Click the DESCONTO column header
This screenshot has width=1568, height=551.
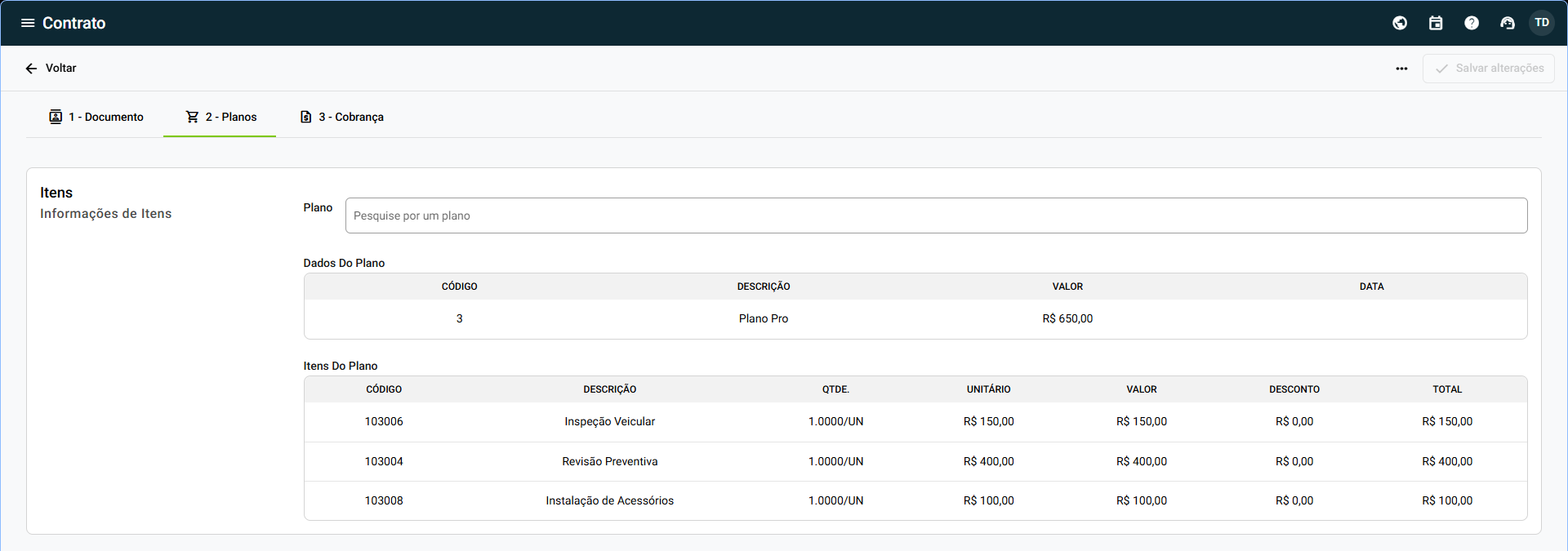(x=1294, y=389)
